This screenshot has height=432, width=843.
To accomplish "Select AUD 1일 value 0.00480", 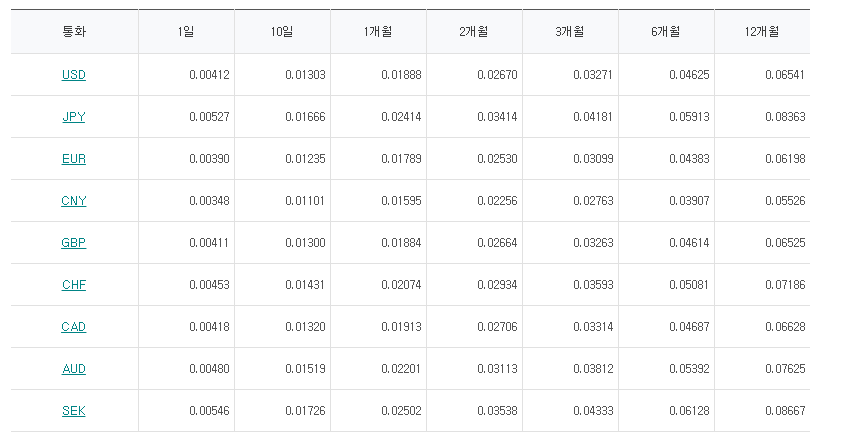I will click(209, 369).
